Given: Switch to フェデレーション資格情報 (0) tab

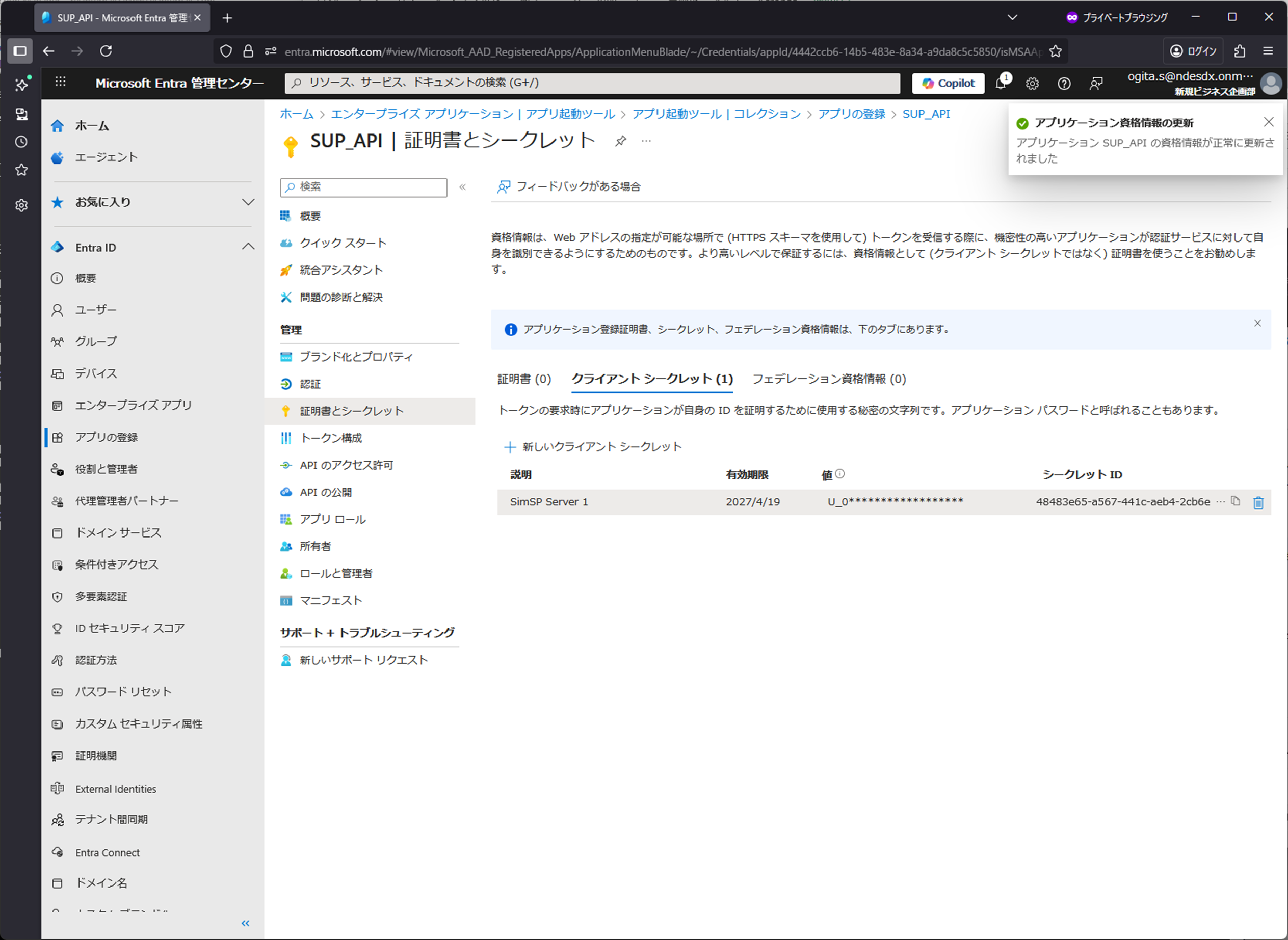Looking at the screenshot, I should [x=829, y=379].
